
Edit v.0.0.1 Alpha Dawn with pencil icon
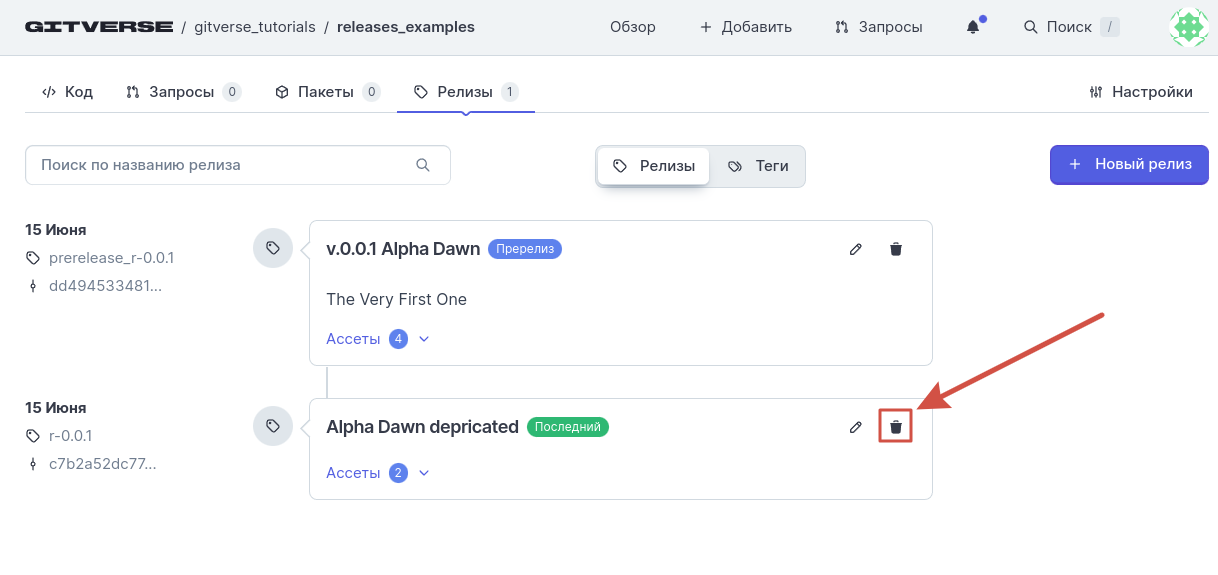point(856,249)
